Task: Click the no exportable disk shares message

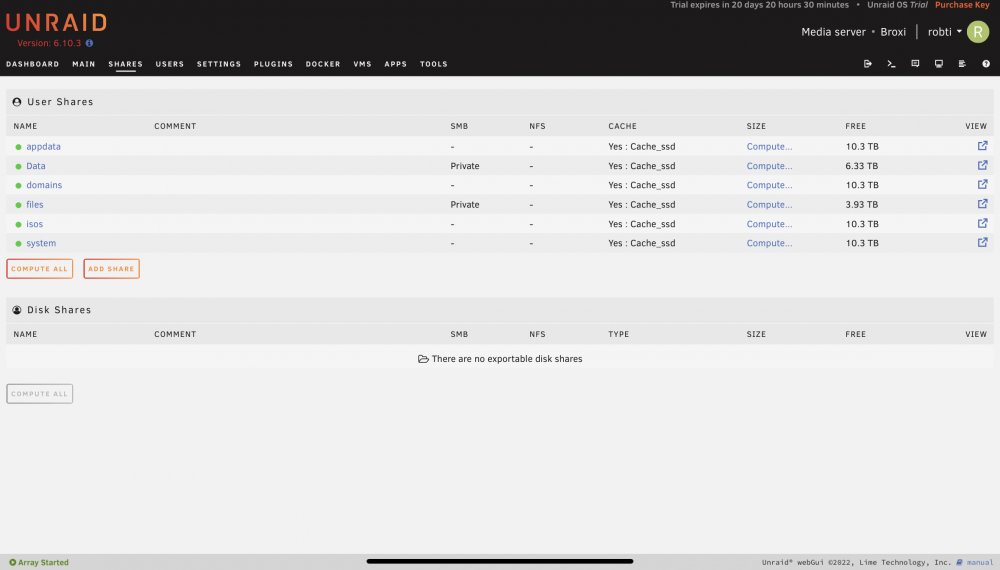Action: click(x=500, y=359)
